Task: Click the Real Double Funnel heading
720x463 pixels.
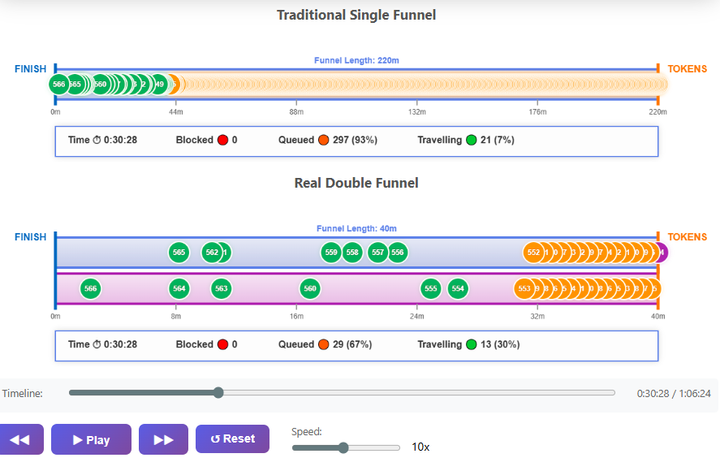Action: [356, 183]
